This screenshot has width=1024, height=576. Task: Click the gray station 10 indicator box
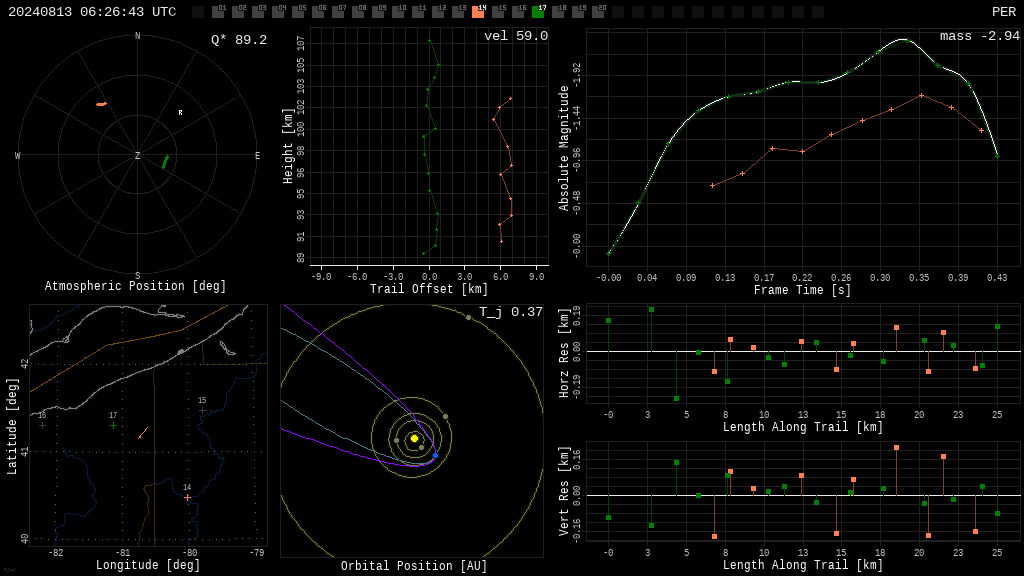[x=398, y=12]
